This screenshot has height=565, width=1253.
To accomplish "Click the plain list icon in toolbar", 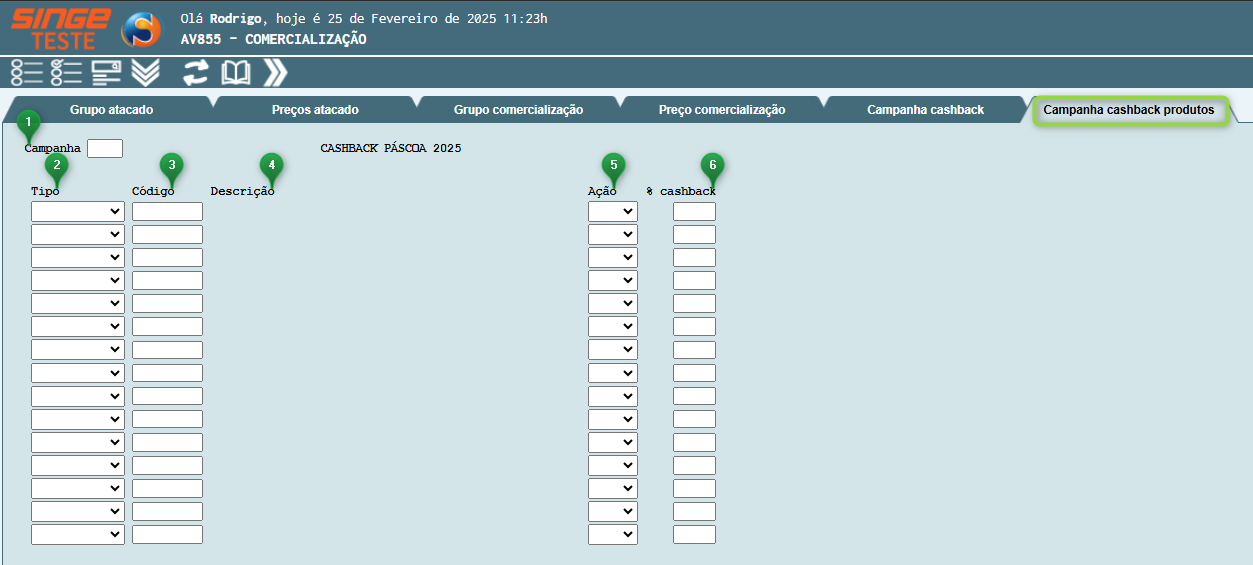I will coord(26,72).
